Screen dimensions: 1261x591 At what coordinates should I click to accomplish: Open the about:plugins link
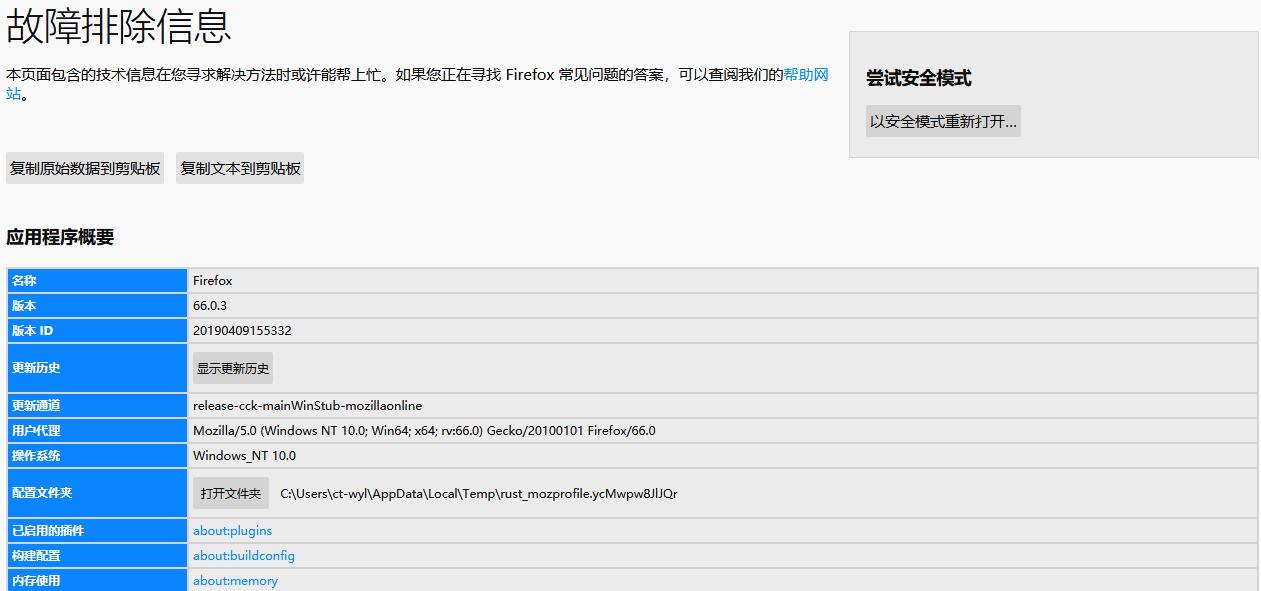click(x=232, y=531)
